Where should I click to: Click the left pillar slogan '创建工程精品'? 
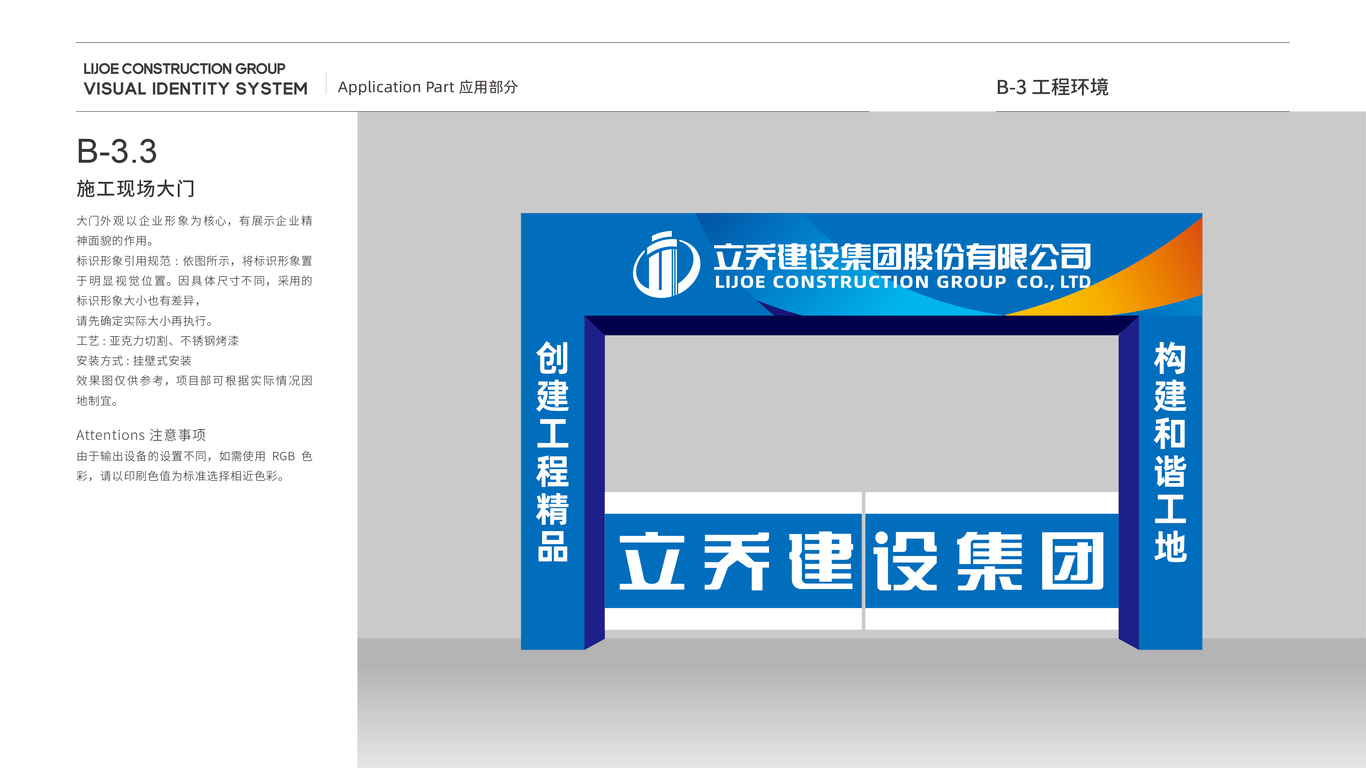[x=552, y=452]
